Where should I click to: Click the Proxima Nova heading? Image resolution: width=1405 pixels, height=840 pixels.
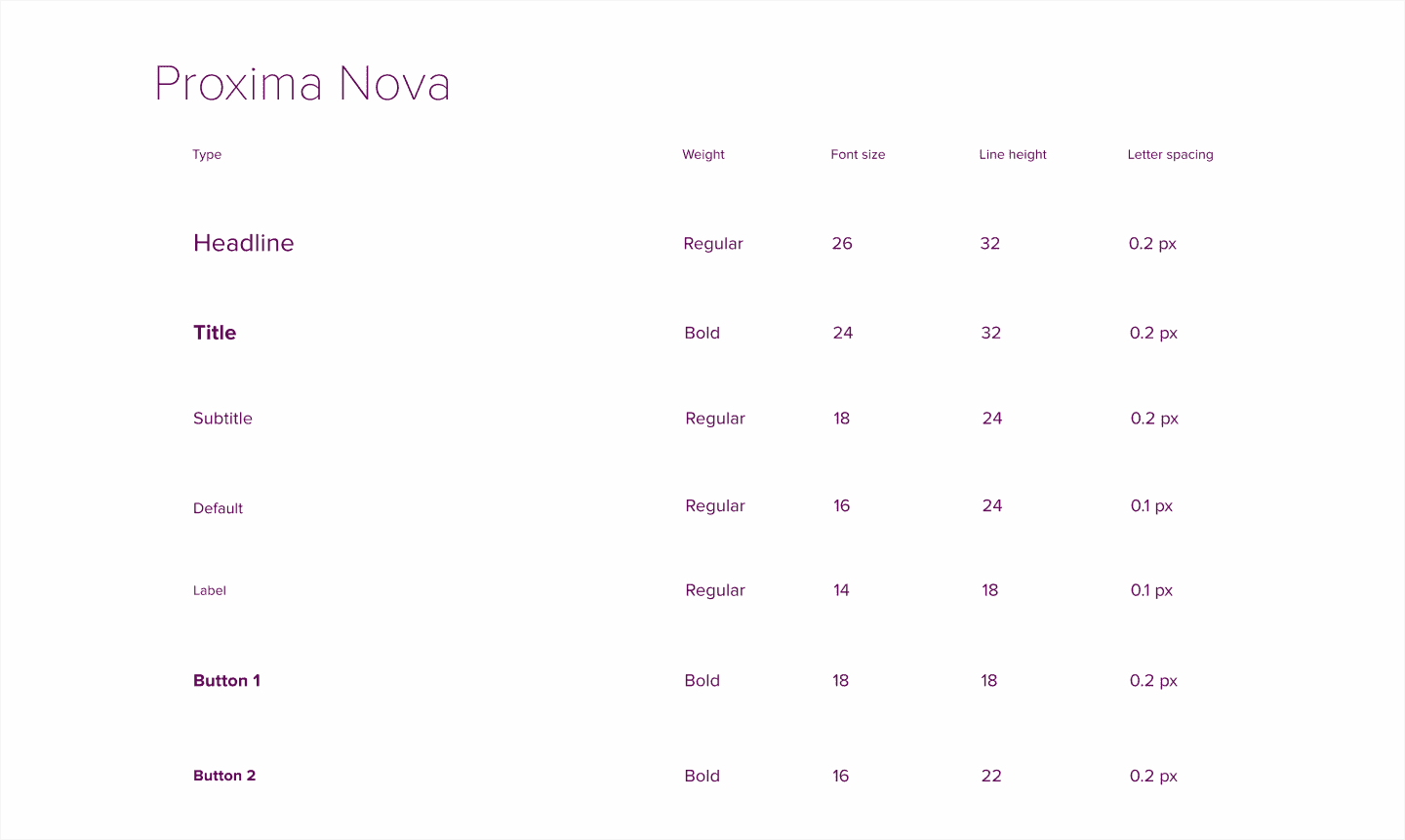(x=302, y=84)
